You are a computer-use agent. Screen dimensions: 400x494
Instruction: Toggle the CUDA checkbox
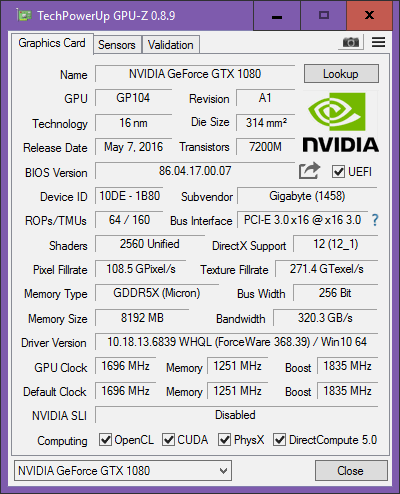(168, 440)
